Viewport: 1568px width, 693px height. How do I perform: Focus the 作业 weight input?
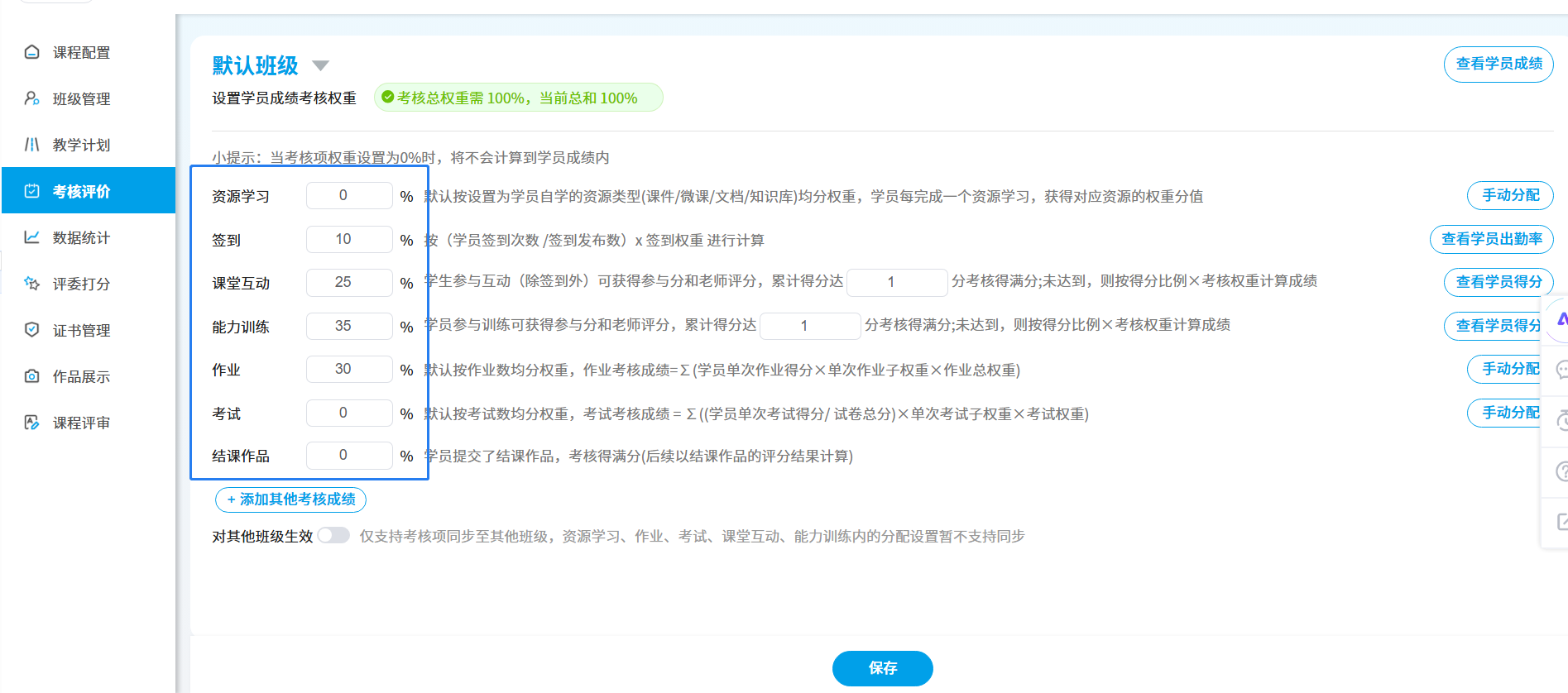coord(349,369)
